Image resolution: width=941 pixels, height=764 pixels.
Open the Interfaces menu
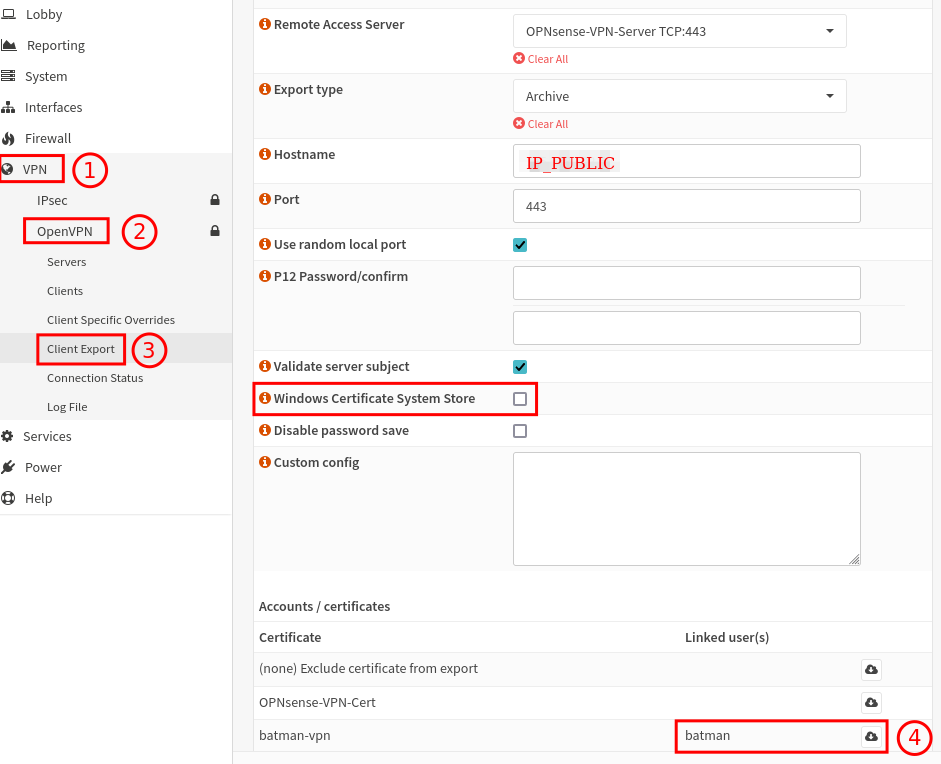(x=53, y=107)
